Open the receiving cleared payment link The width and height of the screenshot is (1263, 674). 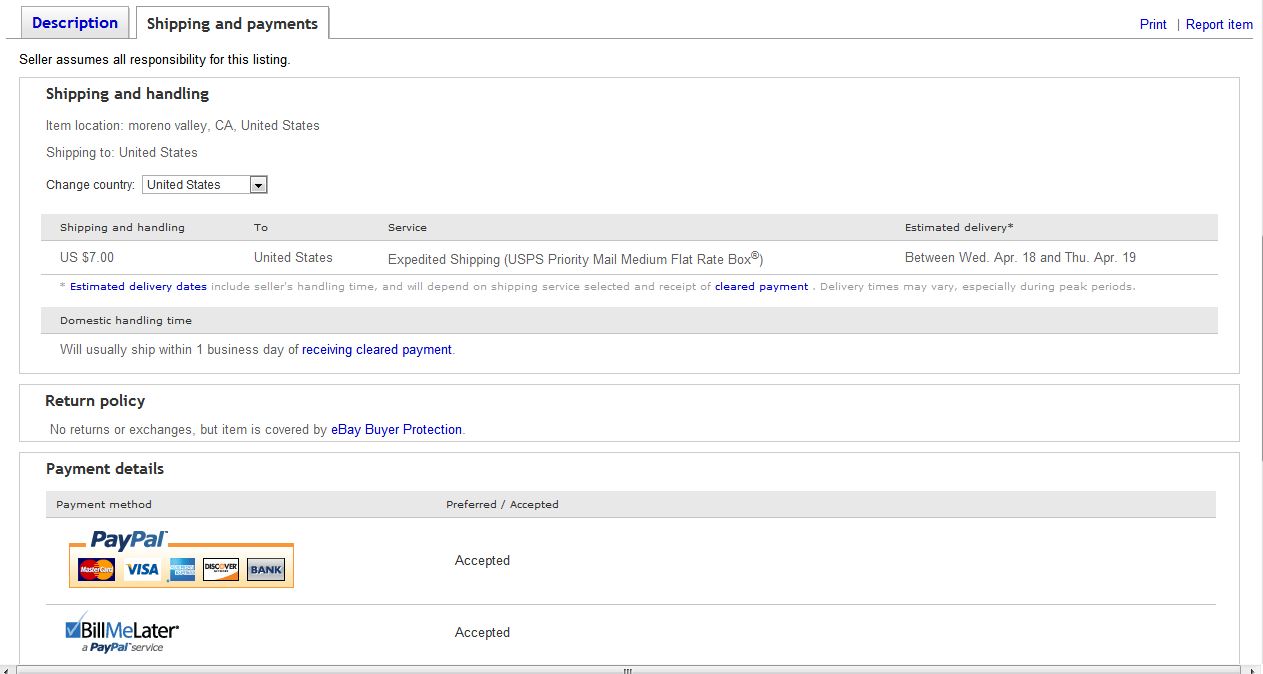tap(377, 350)
